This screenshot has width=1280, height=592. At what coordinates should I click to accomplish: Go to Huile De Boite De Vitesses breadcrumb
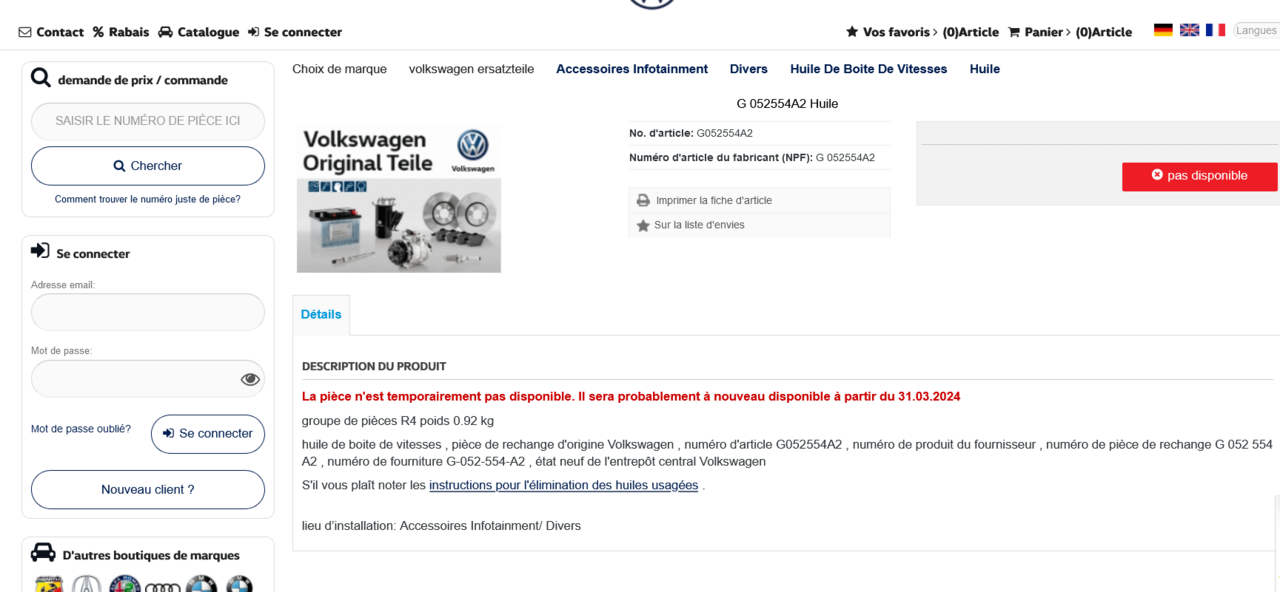point(868,69)
